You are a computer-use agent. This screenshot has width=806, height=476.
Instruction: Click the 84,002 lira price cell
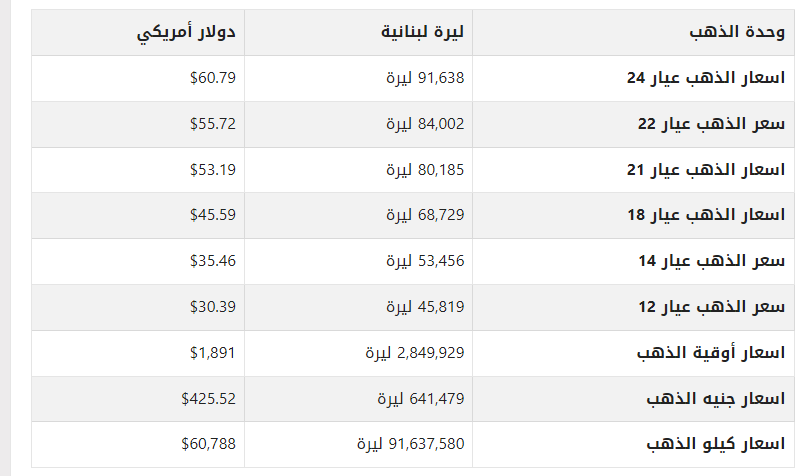pos(426,124)
